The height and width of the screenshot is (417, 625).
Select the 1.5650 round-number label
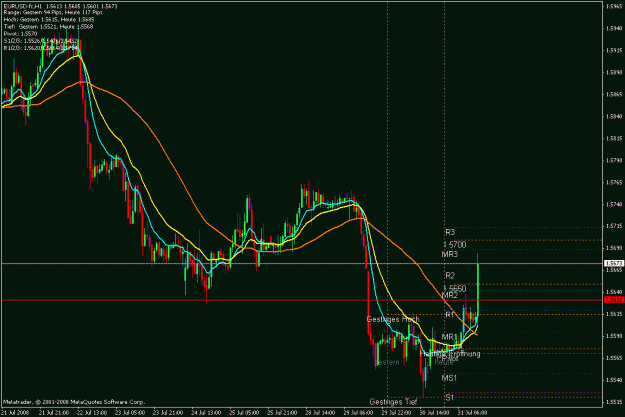coord(454,288)
